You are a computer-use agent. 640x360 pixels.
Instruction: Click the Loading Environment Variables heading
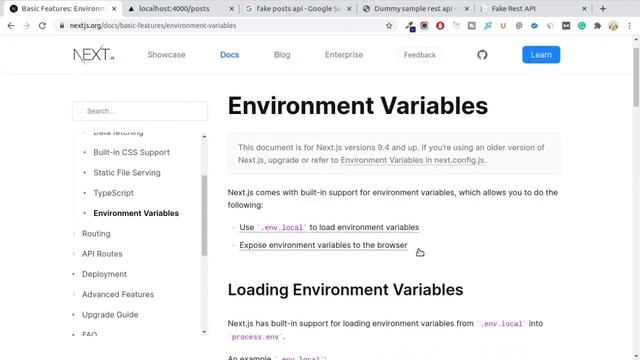(x=345, y=290)
